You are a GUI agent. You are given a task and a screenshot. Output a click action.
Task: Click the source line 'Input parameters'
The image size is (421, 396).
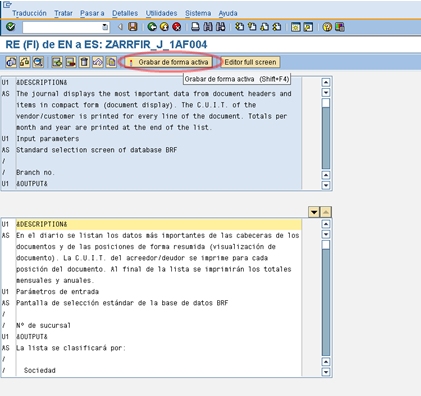click(48, 139)
